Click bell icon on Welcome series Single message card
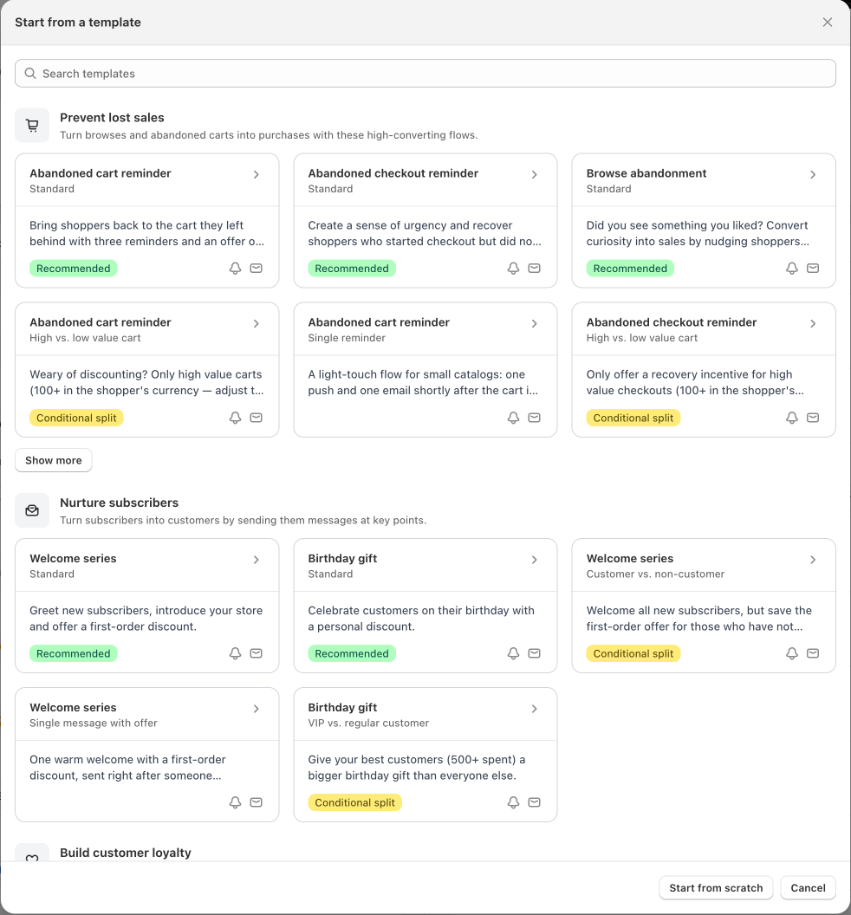This screenshot has height=915, width=851. (x=235, y=802)
